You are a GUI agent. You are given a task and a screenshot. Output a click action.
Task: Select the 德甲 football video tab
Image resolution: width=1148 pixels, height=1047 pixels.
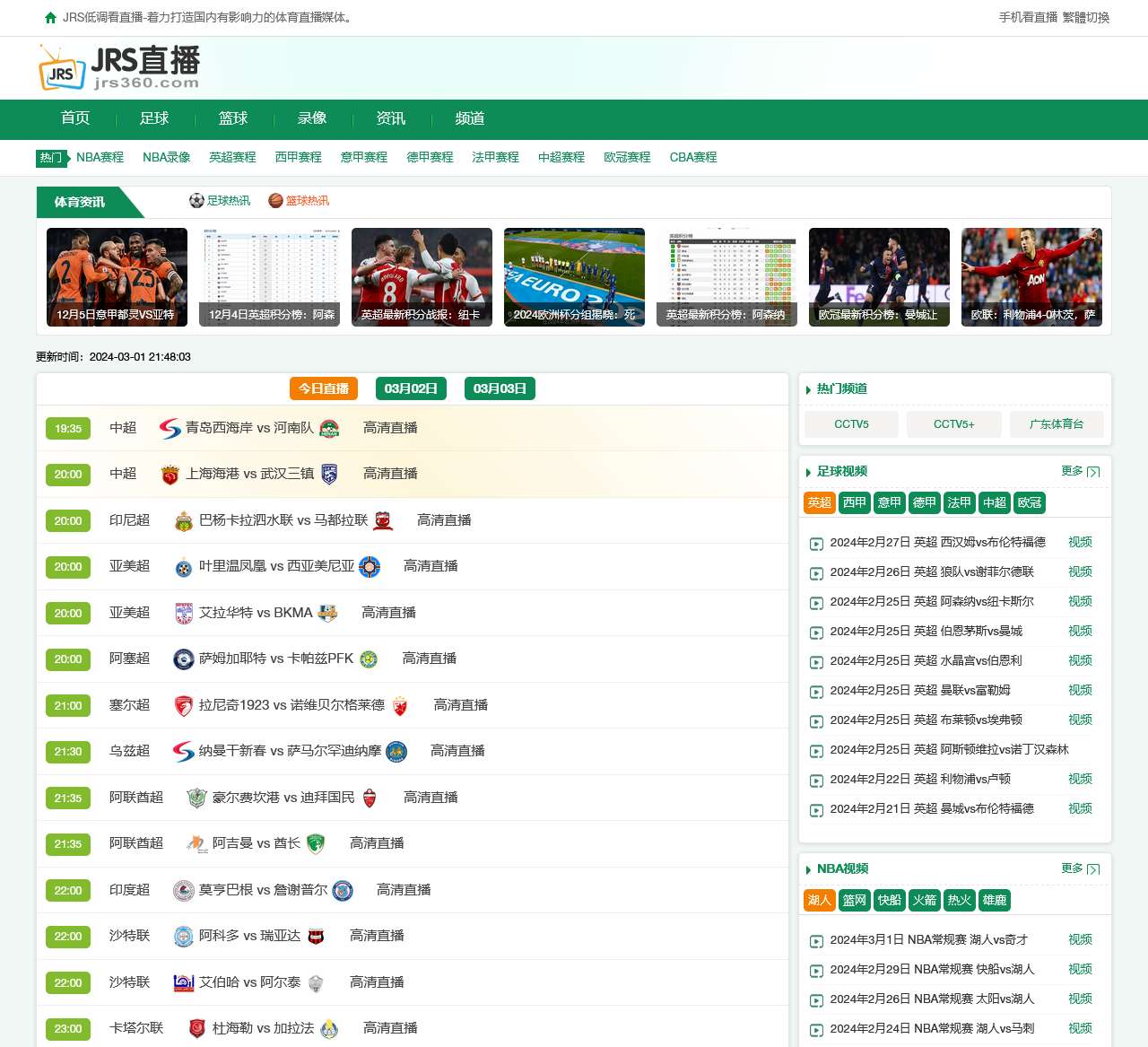(925, 502)
